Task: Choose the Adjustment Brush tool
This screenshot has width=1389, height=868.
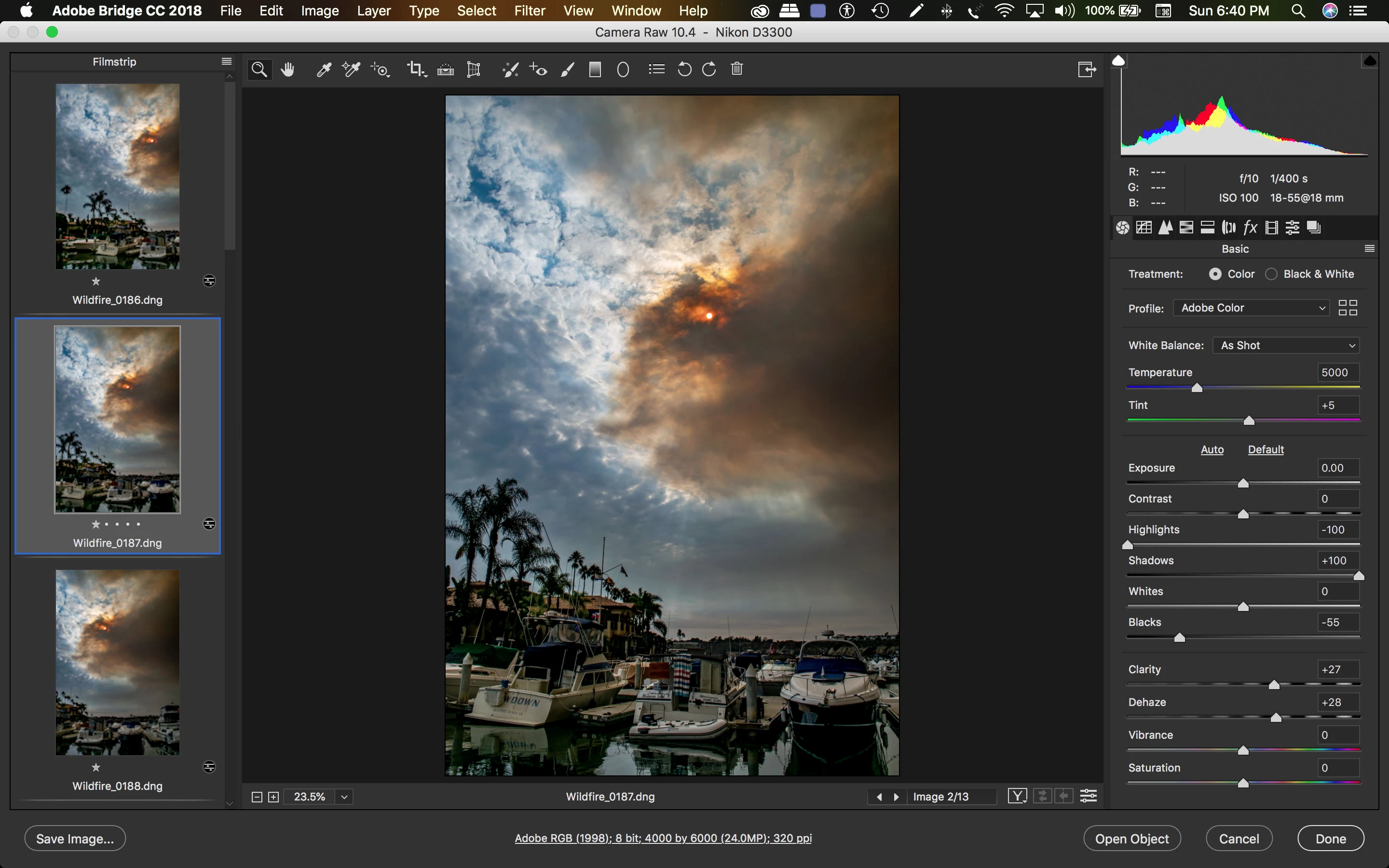Action: pos(567,69)
